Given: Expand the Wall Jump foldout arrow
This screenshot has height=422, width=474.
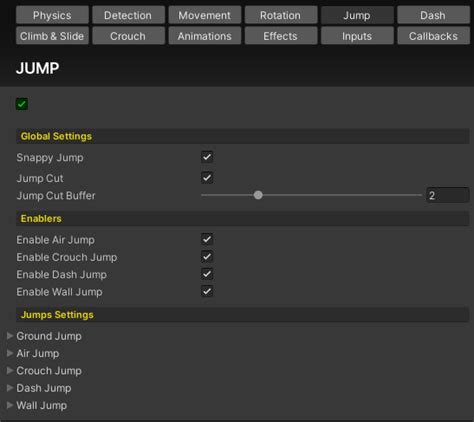Looking at the screenshot, I should tap(10, 405).
